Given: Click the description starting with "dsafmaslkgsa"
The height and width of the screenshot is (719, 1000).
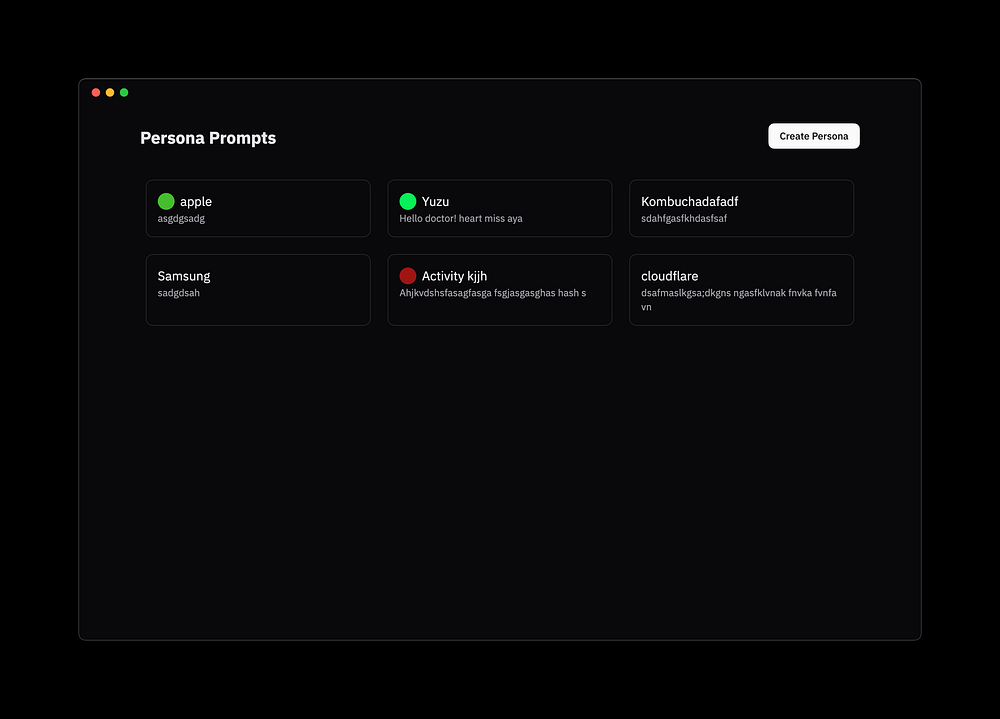Looking at the screenshot, I should [x=738, y=293].
